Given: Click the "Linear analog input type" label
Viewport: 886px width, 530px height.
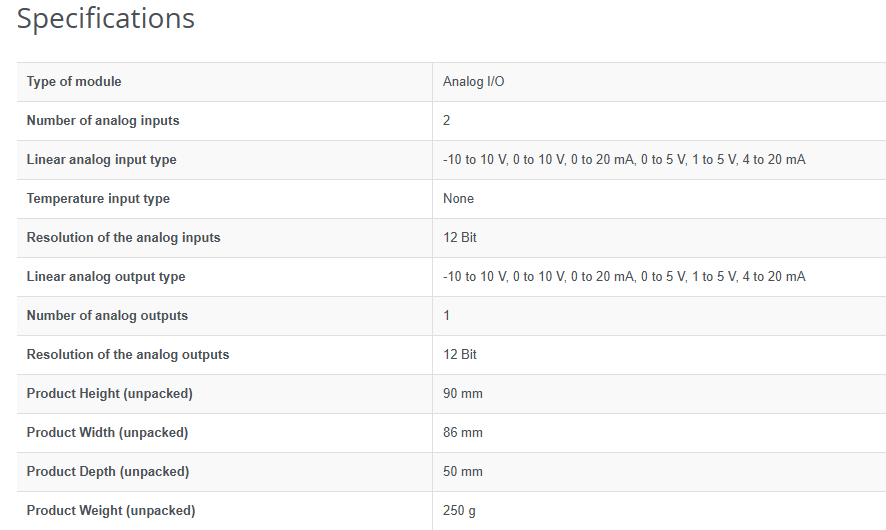Looking at the screenshot, I should tap(101, 159).
